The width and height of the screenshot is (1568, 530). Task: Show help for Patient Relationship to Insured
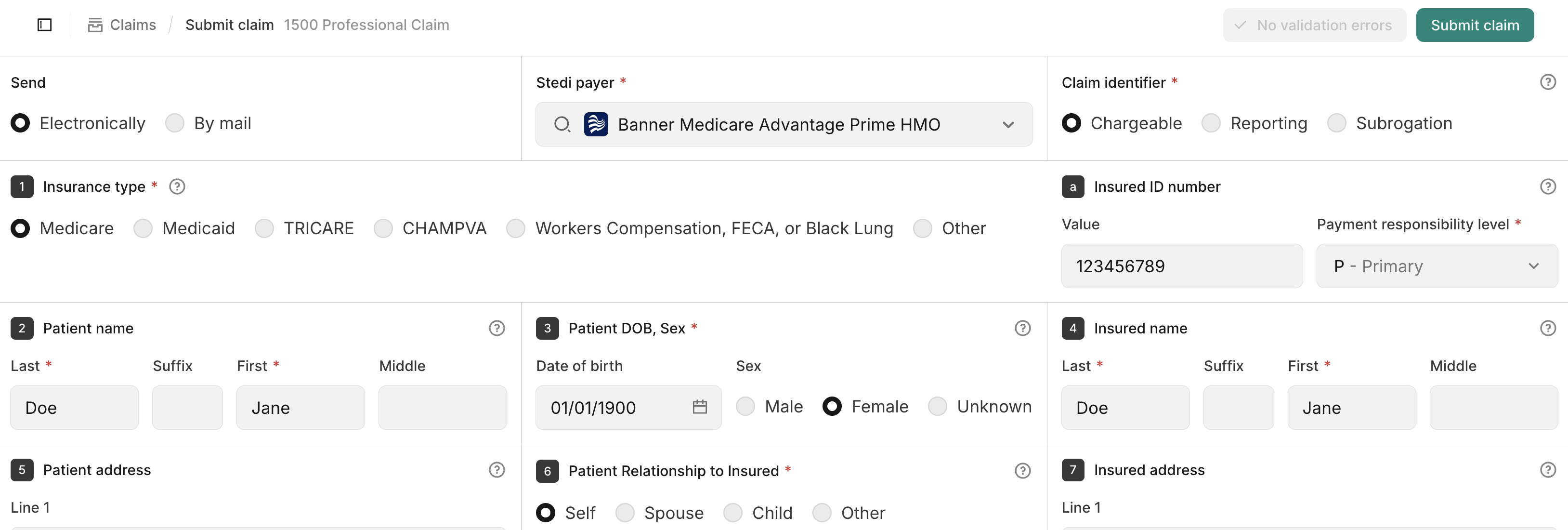coord(1022,471)
